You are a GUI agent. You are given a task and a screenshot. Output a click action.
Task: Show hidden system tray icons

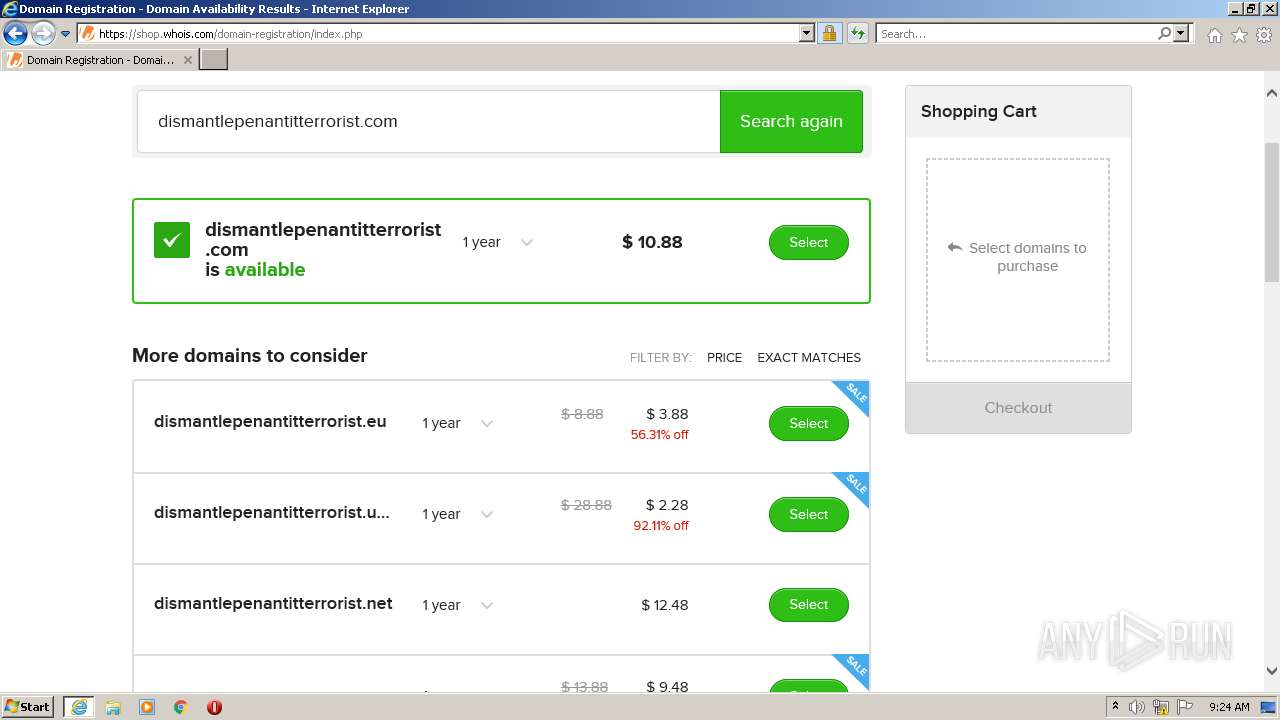click(1115, 706)
